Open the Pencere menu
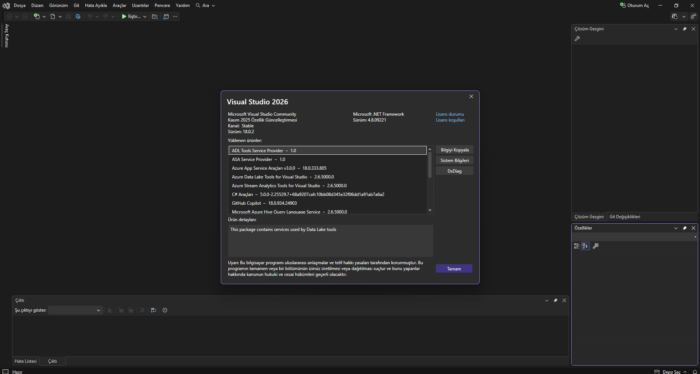The height and width of the screenshot is (374, 700). click(x=162, y=6)
